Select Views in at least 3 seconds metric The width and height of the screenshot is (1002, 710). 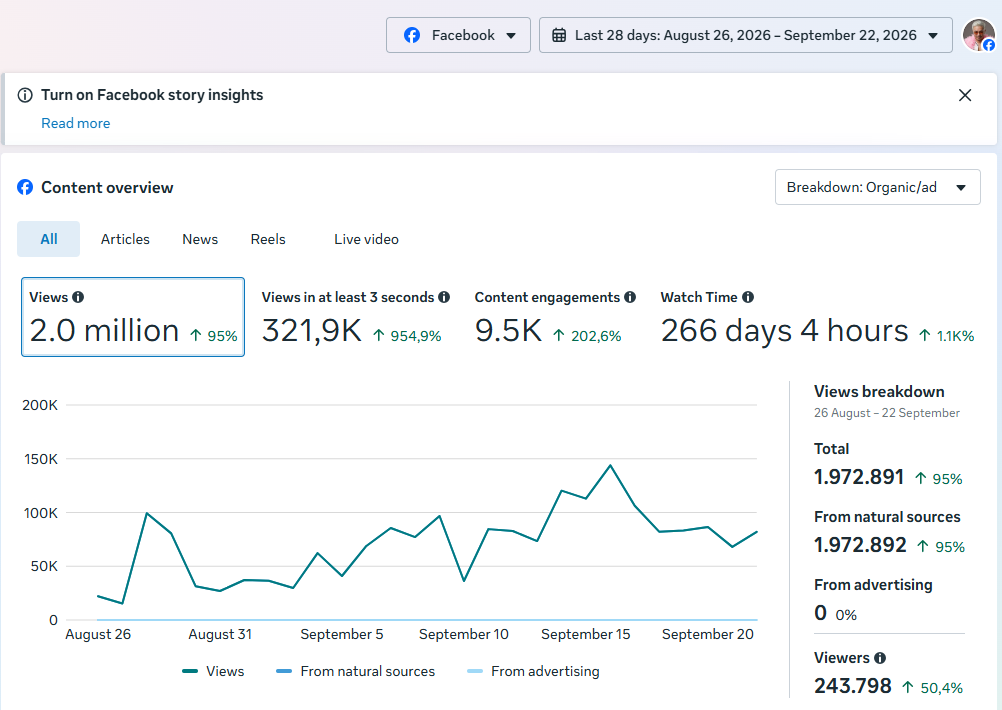coord(355,317)
